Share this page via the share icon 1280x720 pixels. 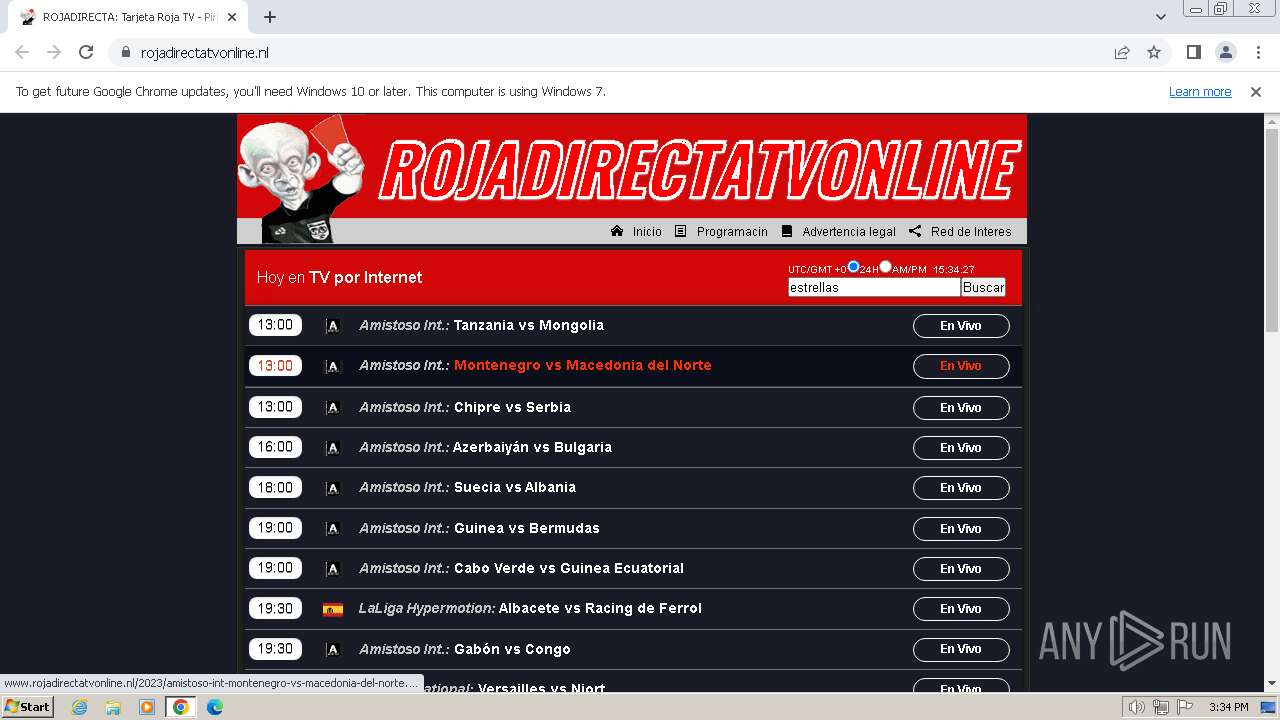tap(1122, 53)
